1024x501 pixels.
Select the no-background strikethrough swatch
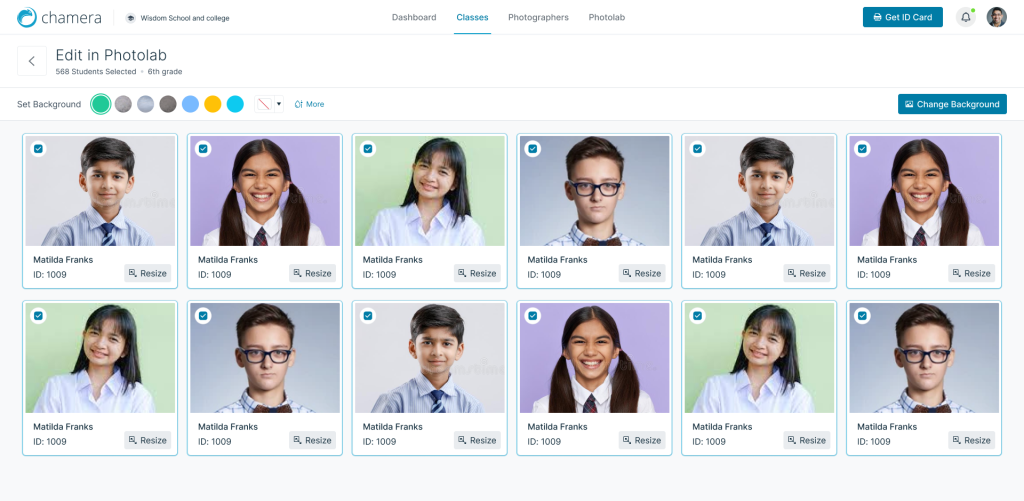(264, 104)
